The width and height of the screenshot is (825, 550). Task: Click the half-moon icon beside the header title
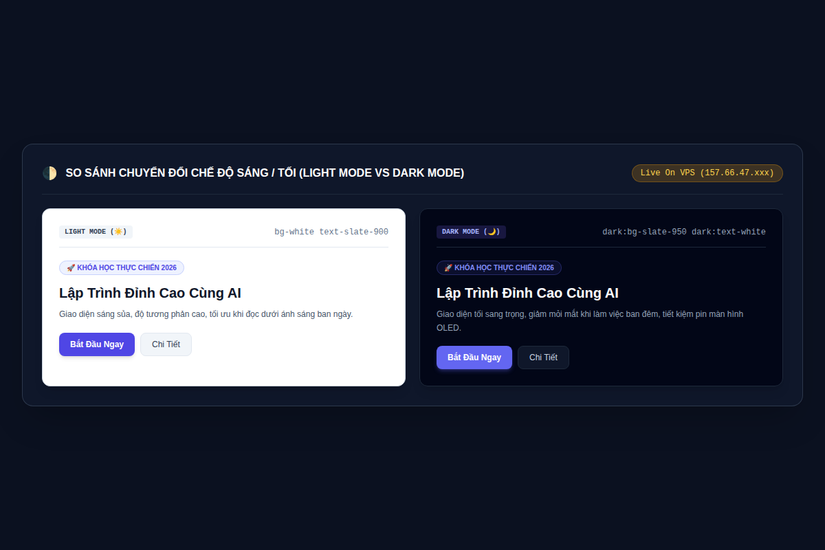(50, 173)
